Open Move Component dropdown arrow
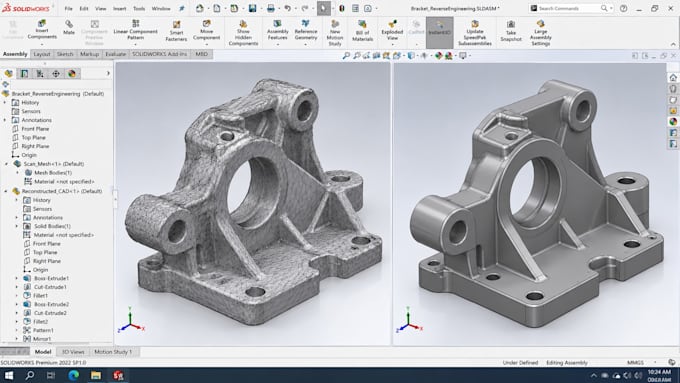The height and width of the screenshot is (383, 680). (206, 44)
